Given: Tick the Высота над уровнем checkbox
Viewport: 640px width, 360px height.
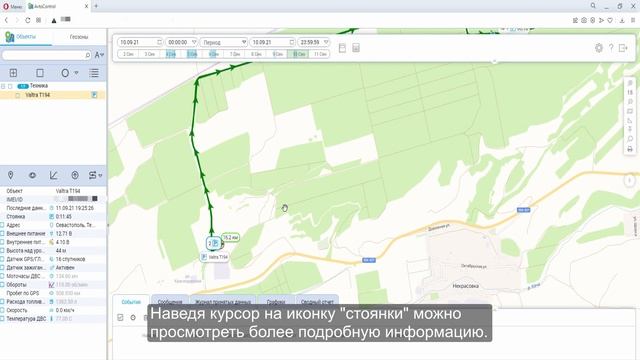Looking at the screenshot, I should (2, 251).
